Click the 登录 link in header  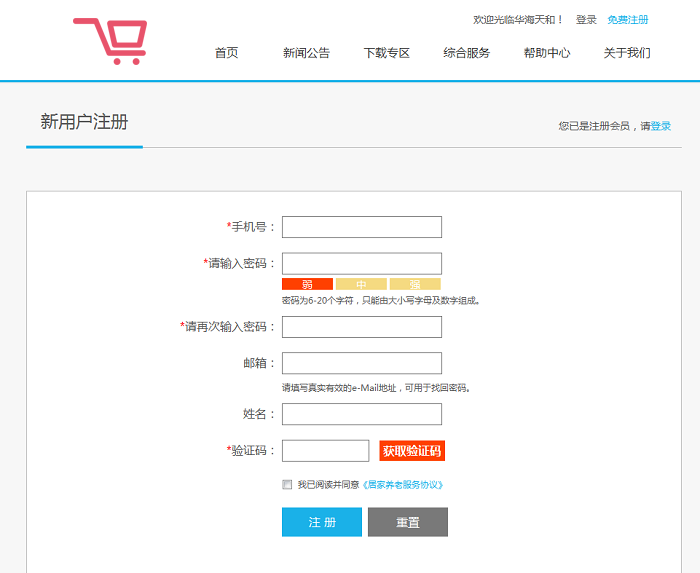click(x=586, y=20)
